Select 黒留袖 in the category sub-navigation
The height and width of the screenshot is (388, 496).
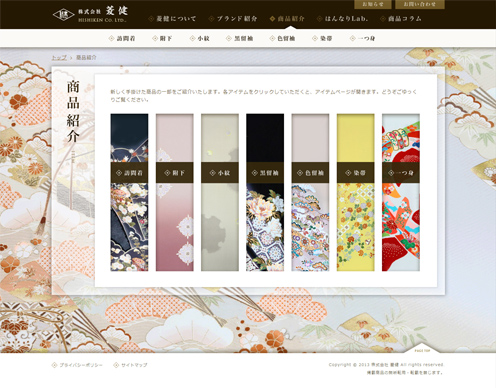click(x=239, y=38)
